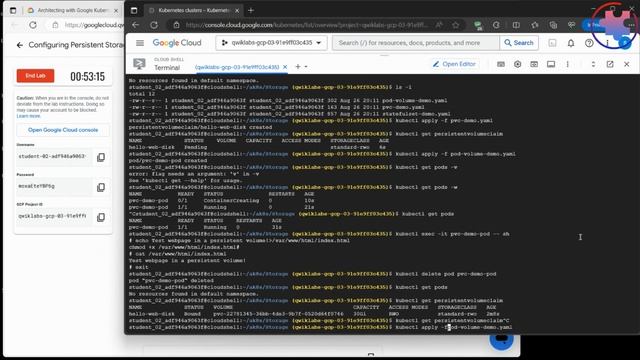Close the Kubernetes clusters browser tab
This screenshot has height=360, width=640.
(x=237, y=11)
